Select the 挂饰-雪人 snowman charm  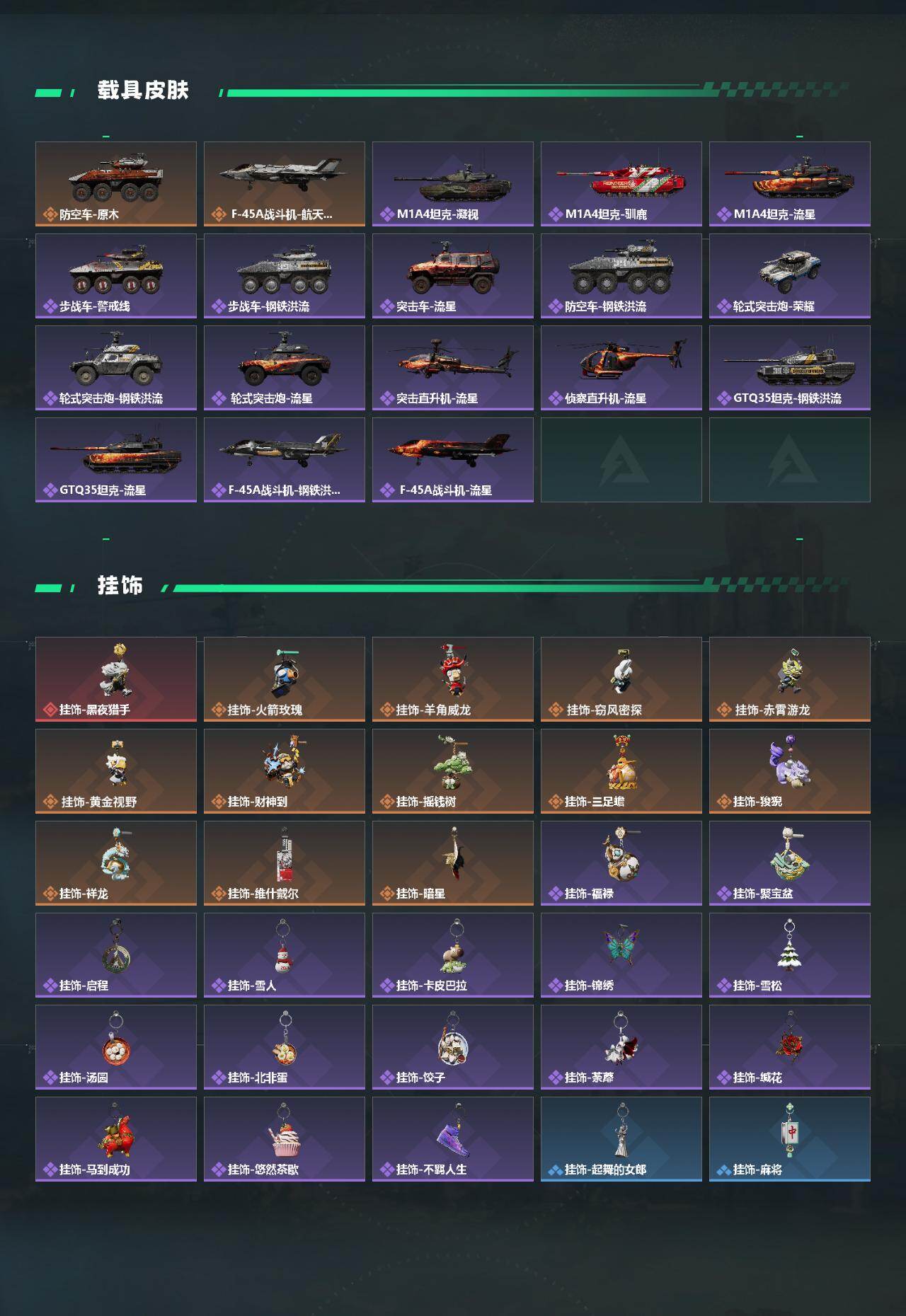[x=285, y=955]
